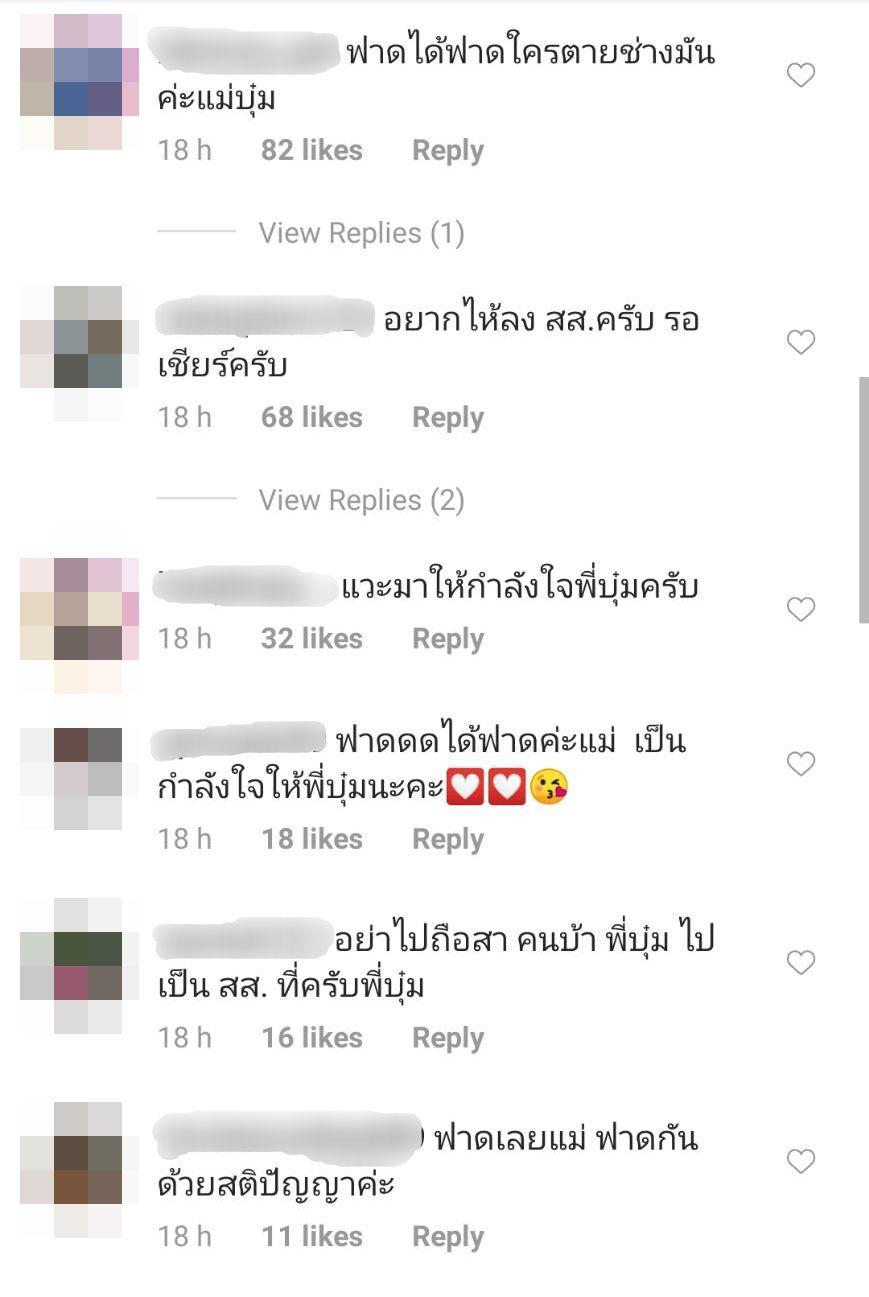Reply to the 32 likes comment

pos(448,639)
